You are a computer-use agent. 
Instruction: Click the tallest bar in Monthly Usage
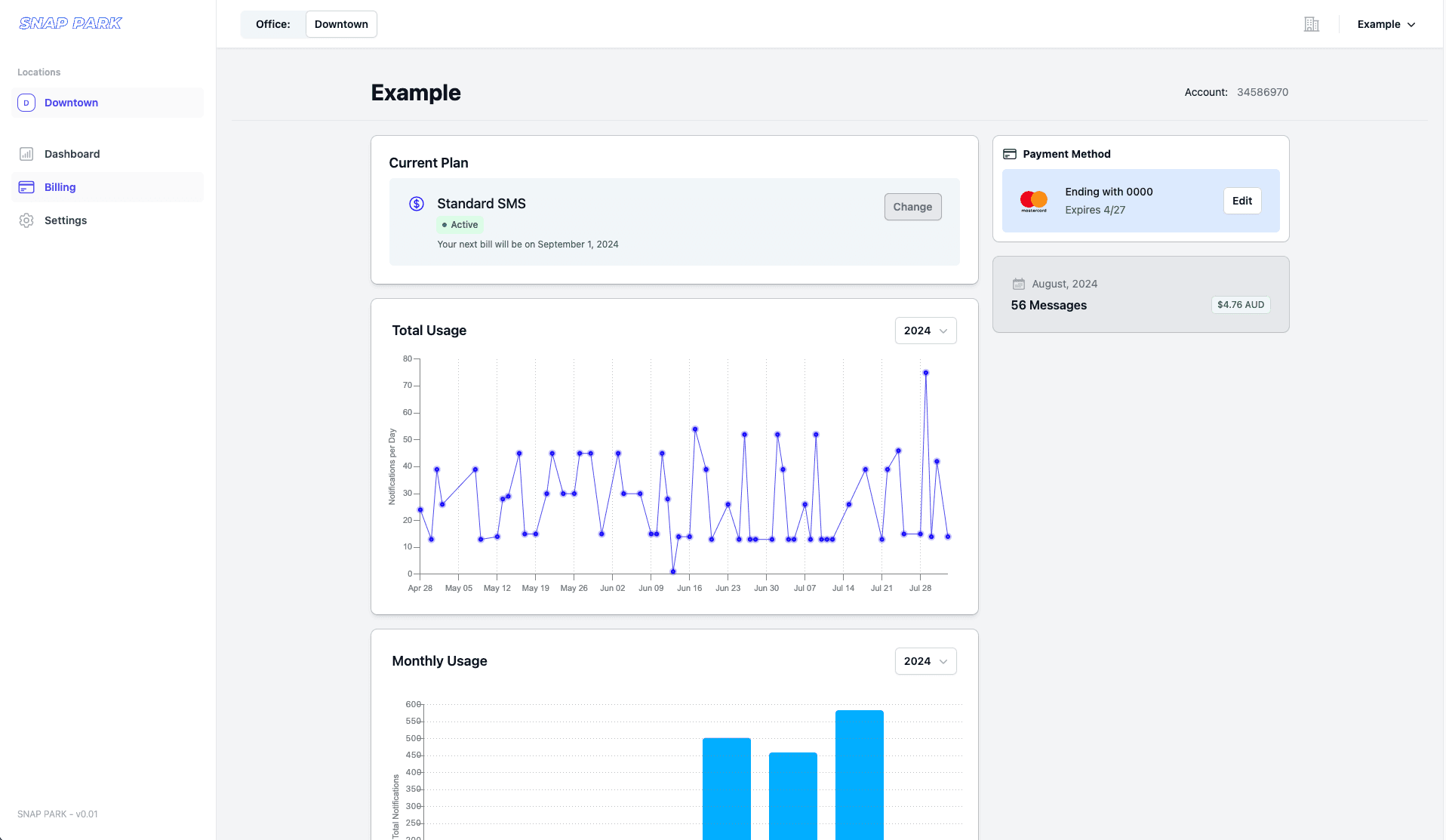point(860,775)
